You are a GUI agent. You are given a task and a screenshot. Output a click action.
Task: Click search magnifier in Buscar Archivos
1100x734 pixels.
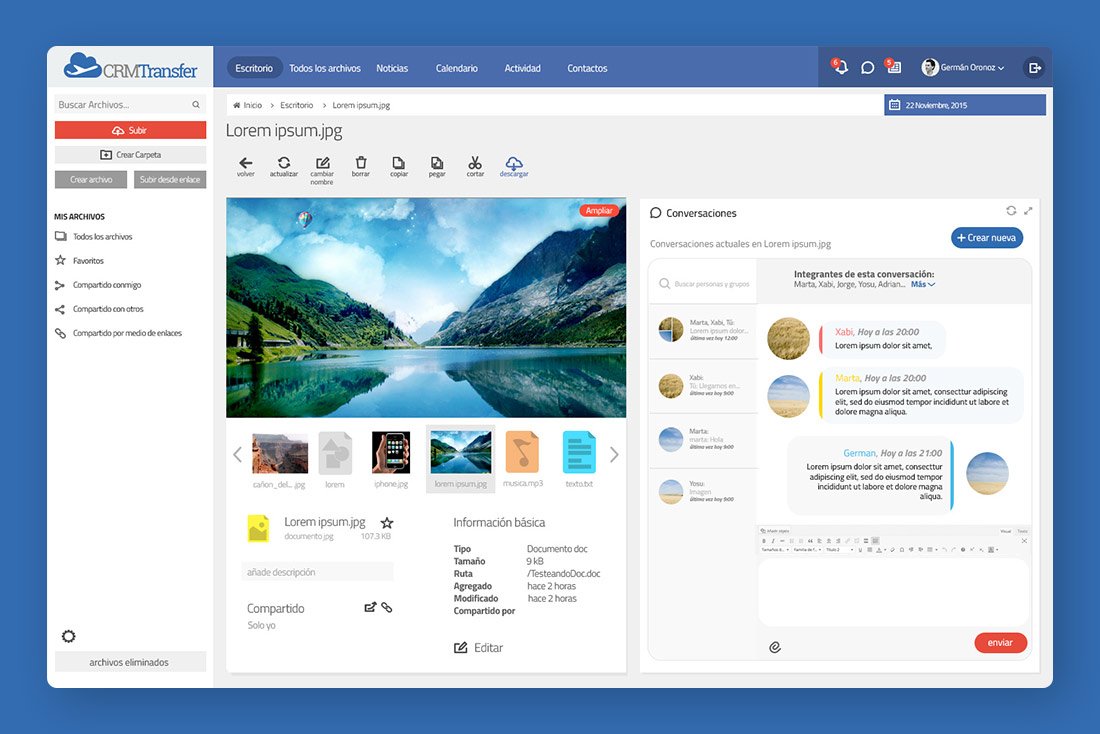click(x=196, y=105)
